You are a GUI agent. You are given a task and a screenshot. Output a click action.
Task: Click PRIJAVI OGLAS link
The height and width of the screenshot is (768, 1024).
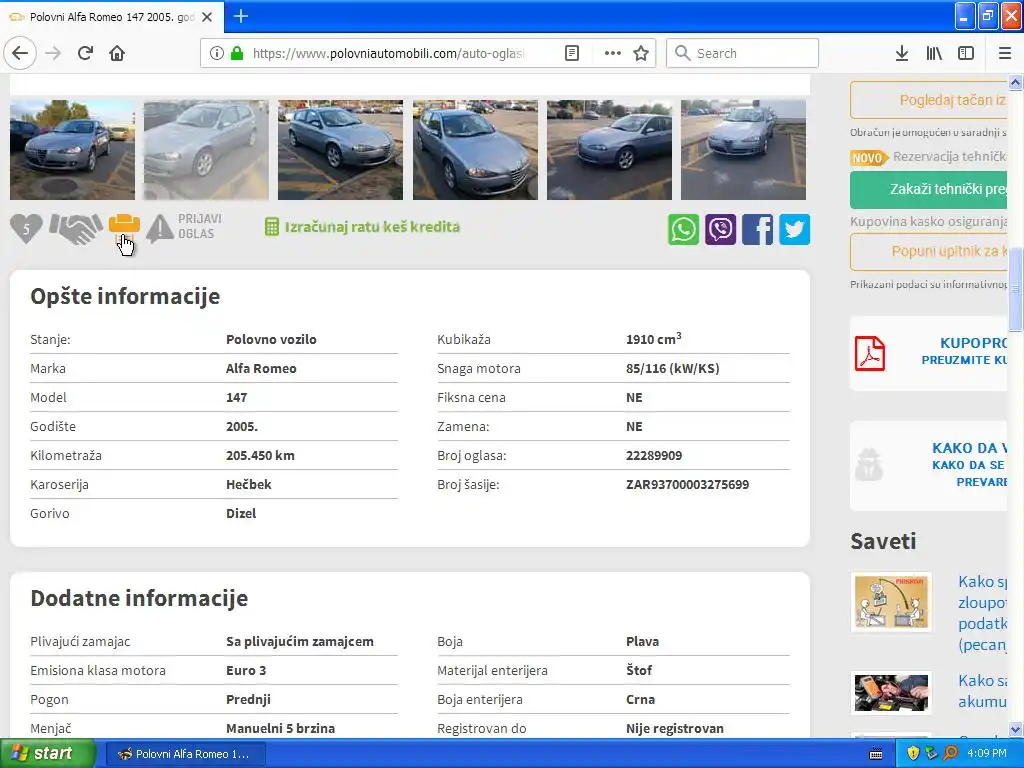coord(200,226)
